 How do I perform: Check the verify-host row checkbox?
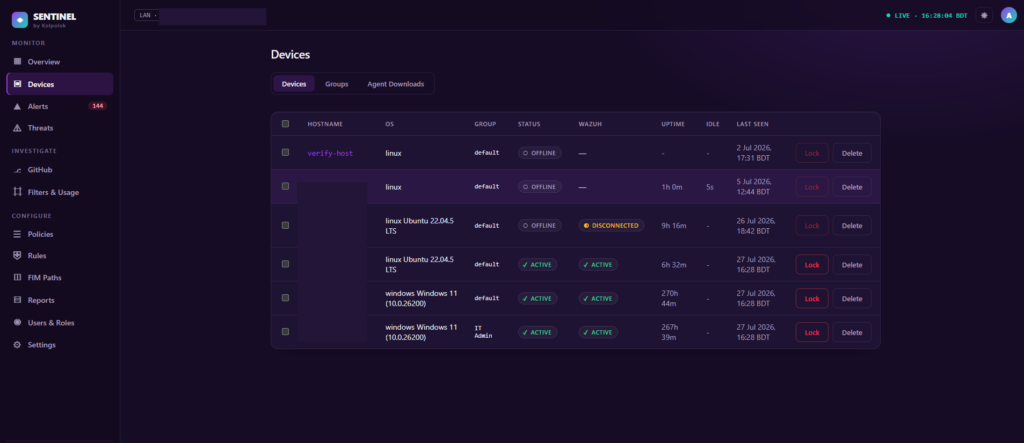tap(285, 152)
